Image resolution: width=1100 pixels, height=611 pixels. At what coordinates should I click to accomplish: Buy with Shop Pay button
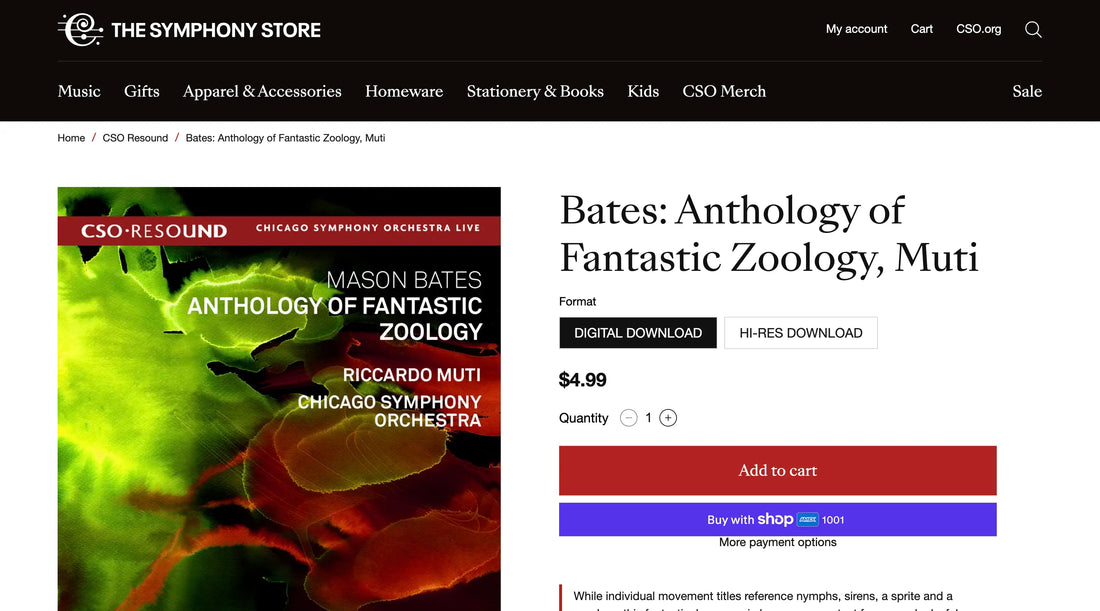pos(777,520)
